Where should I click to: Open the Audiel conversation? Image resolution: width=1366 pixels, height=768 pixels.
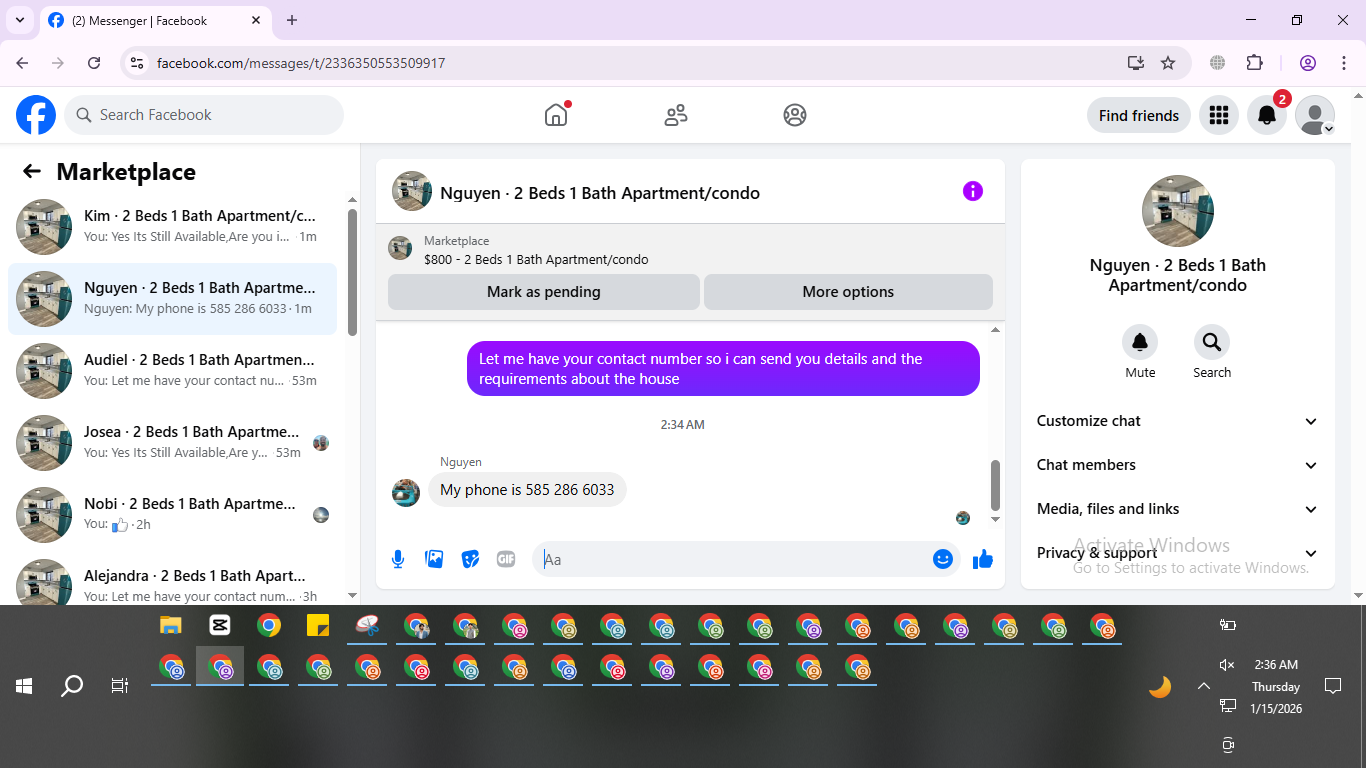pyautogui.click(x=172, y=370)
